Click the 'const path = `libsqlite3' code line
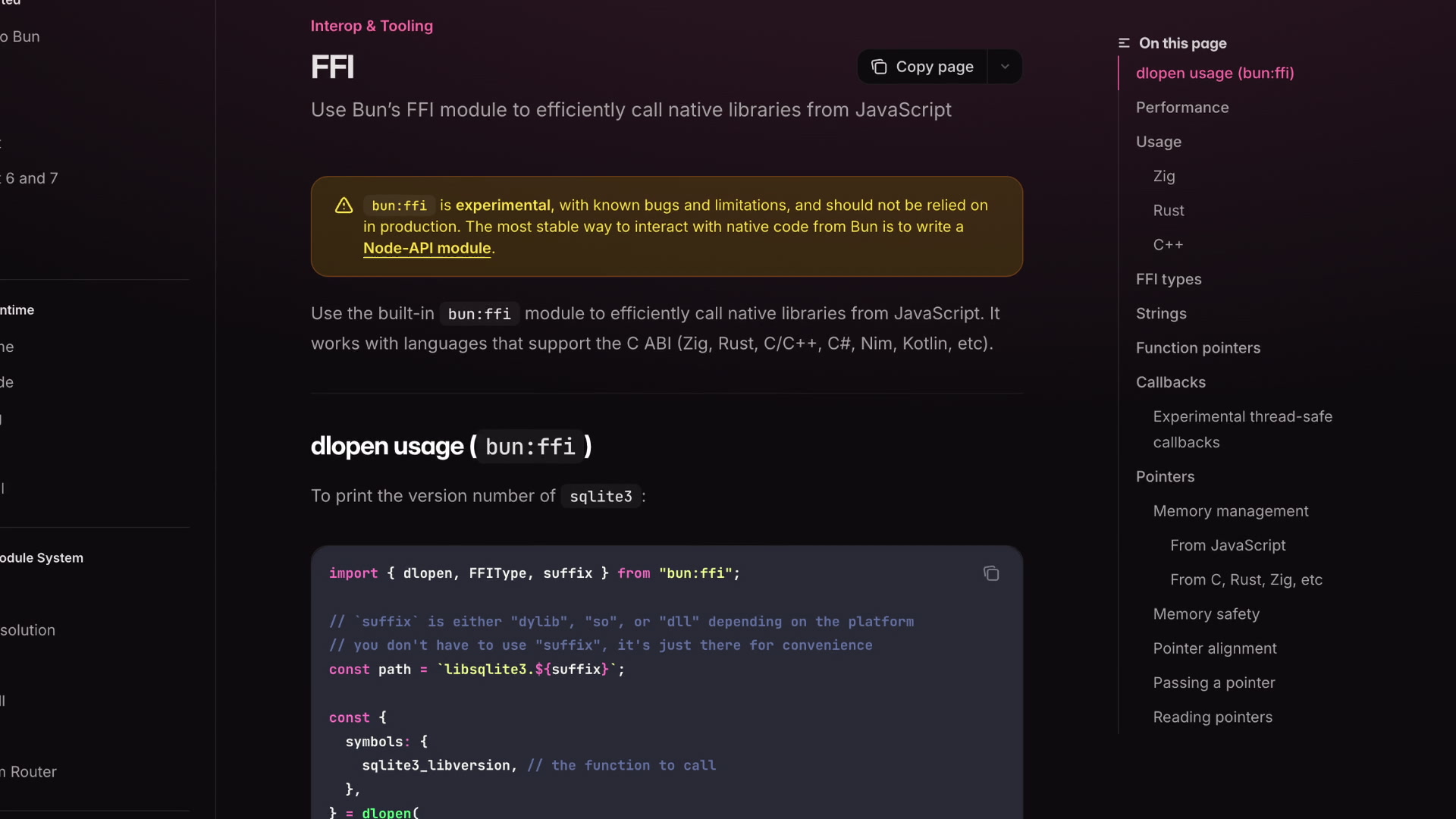1456x819 pixels. pyautogui.click(x=477, y=670)
